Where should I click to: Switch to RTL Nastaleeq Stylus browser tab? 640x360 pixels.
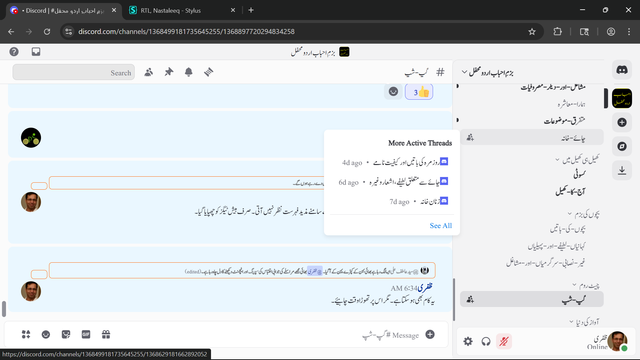click(182, 10)
